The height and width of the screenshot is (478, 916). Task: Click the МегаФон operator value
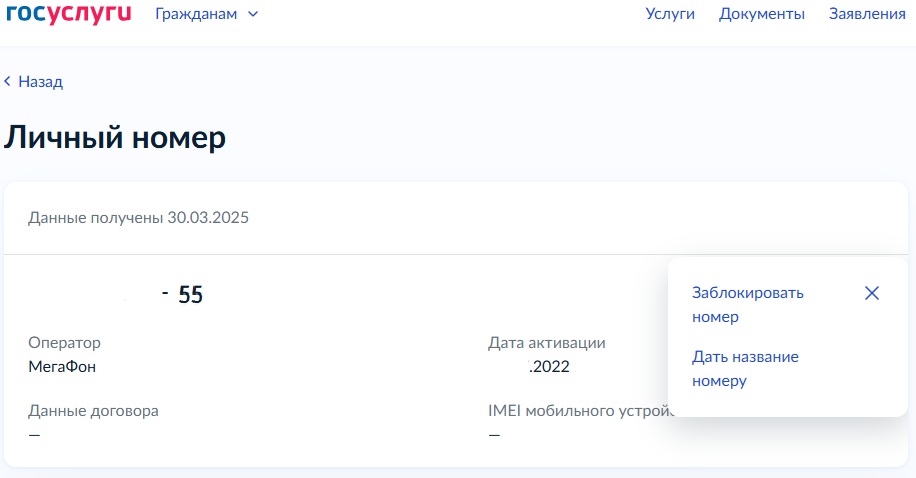(x=62, y=366)
